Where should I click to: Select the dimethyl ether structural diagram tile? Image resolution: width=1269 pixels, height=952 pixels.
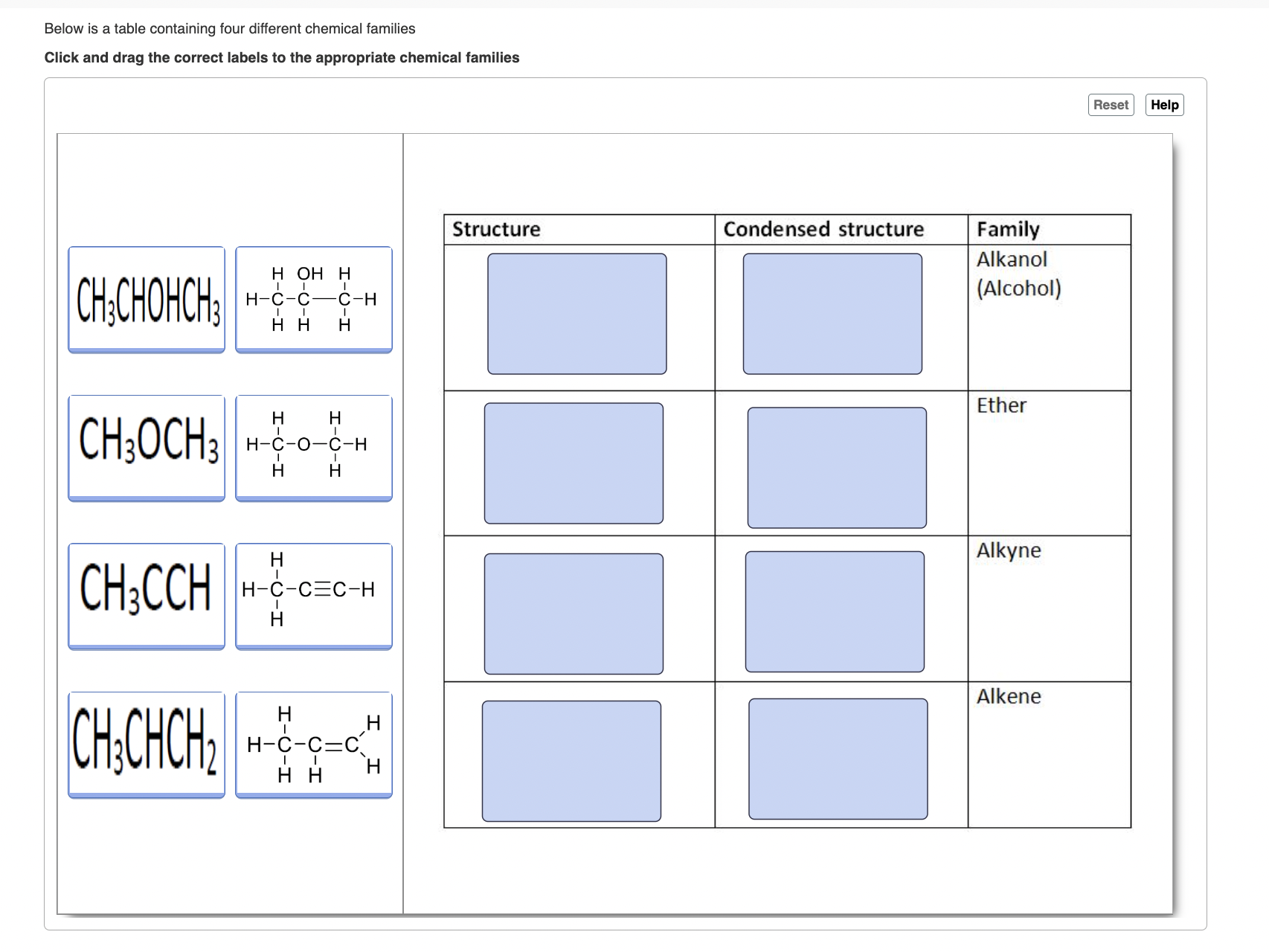pos(313,446)
